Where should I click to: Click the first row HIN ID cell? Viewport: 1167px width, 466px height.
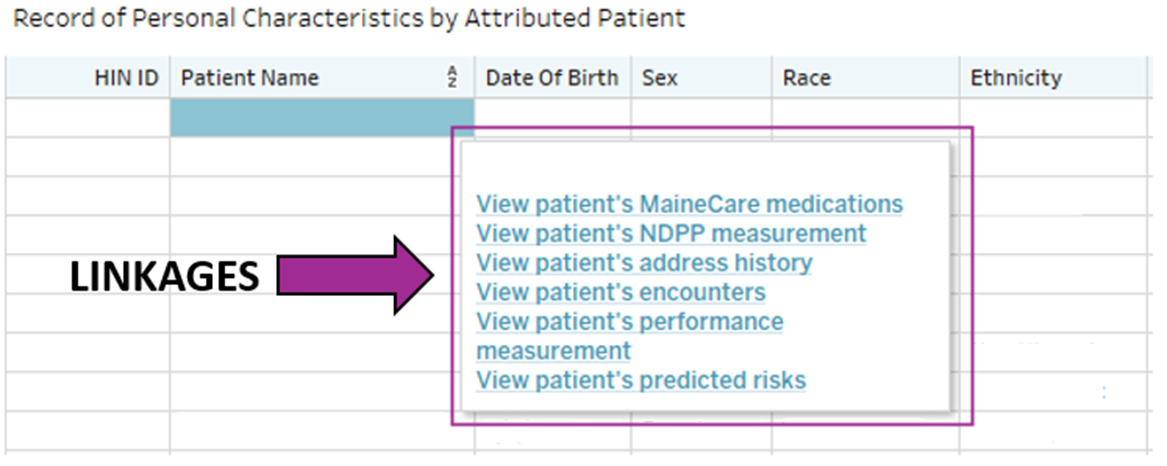click(88, 117)
